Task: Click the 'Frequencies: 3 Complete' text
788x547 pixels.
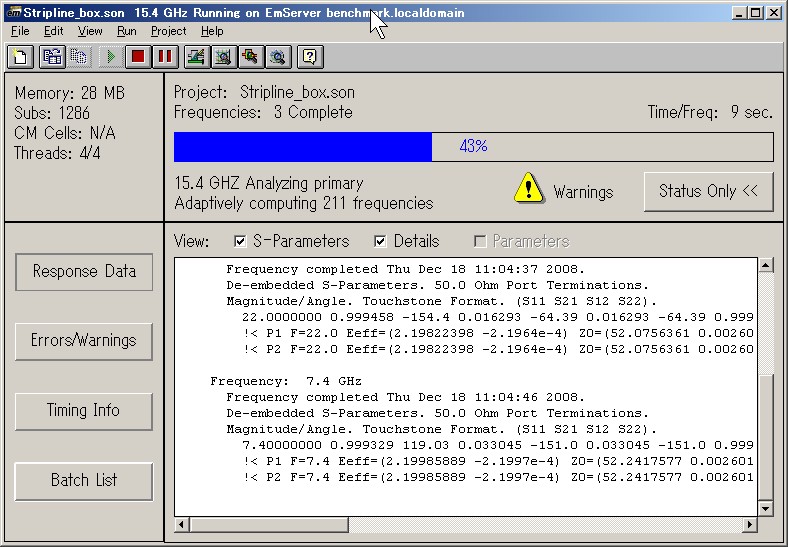Action: pos(263,112)
